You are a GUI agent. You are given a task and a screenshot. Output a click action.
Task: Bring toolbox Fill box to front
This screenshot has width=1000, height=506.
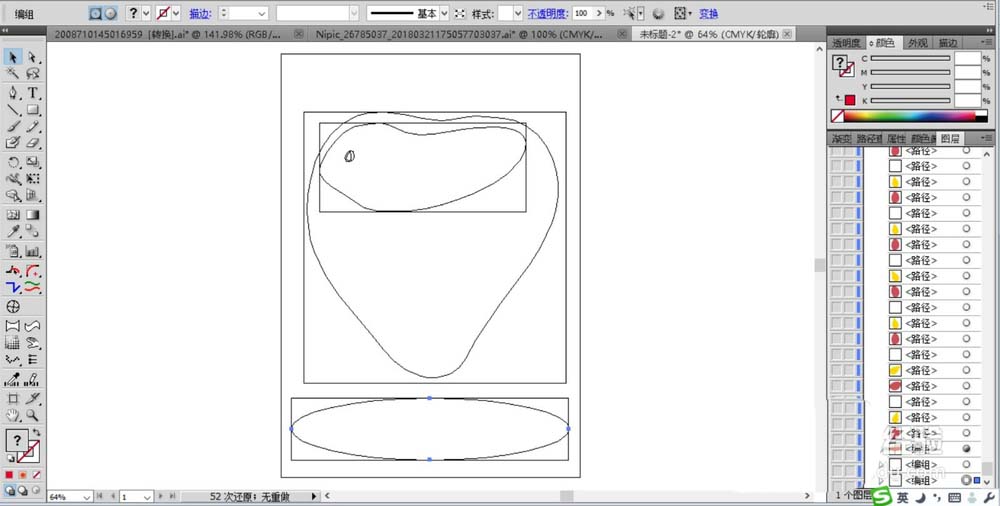[x=17, y=441]
